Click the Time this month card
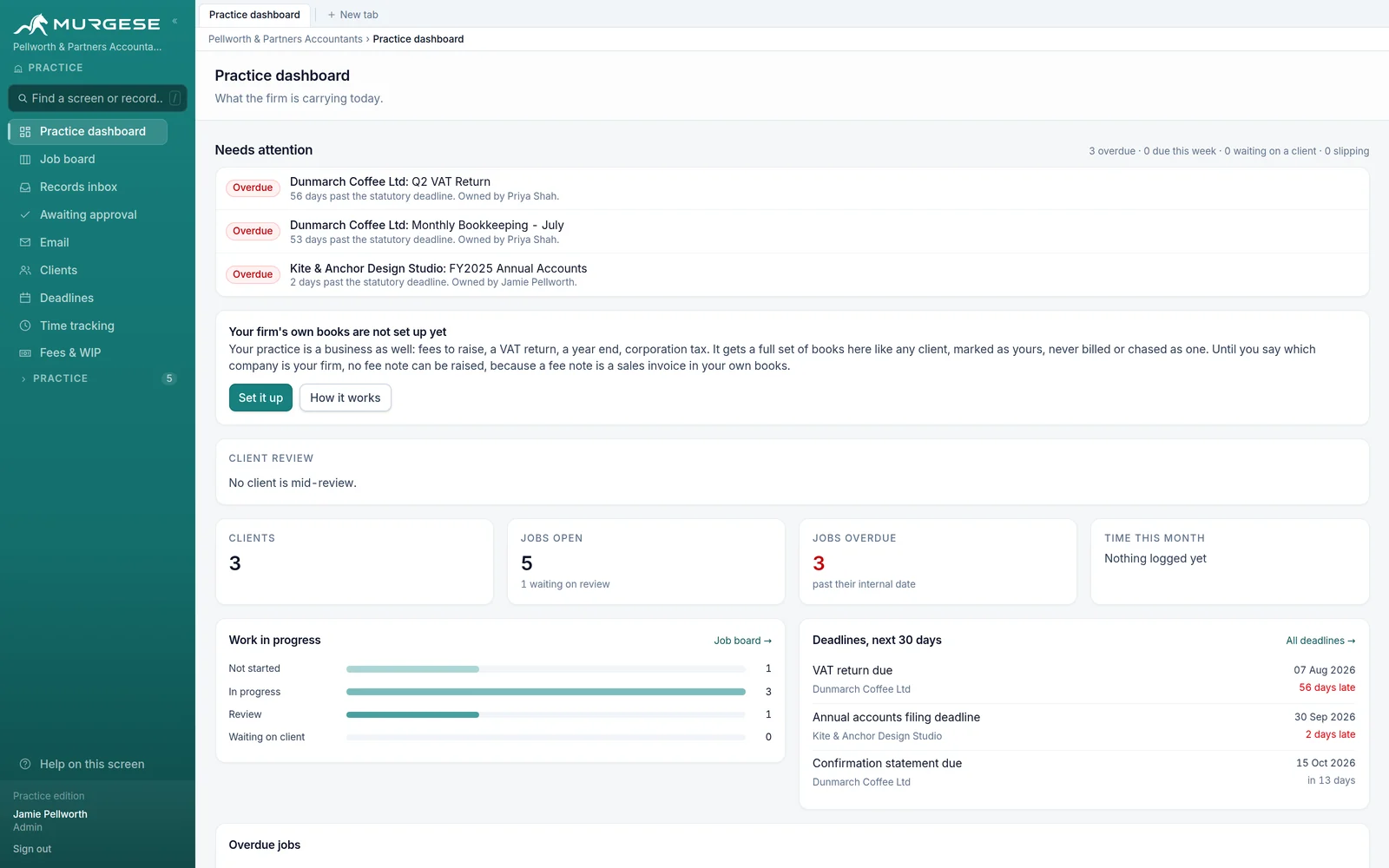This screenshot has width=1389, height=868. pyautogui.click(x=1229, y=562)
